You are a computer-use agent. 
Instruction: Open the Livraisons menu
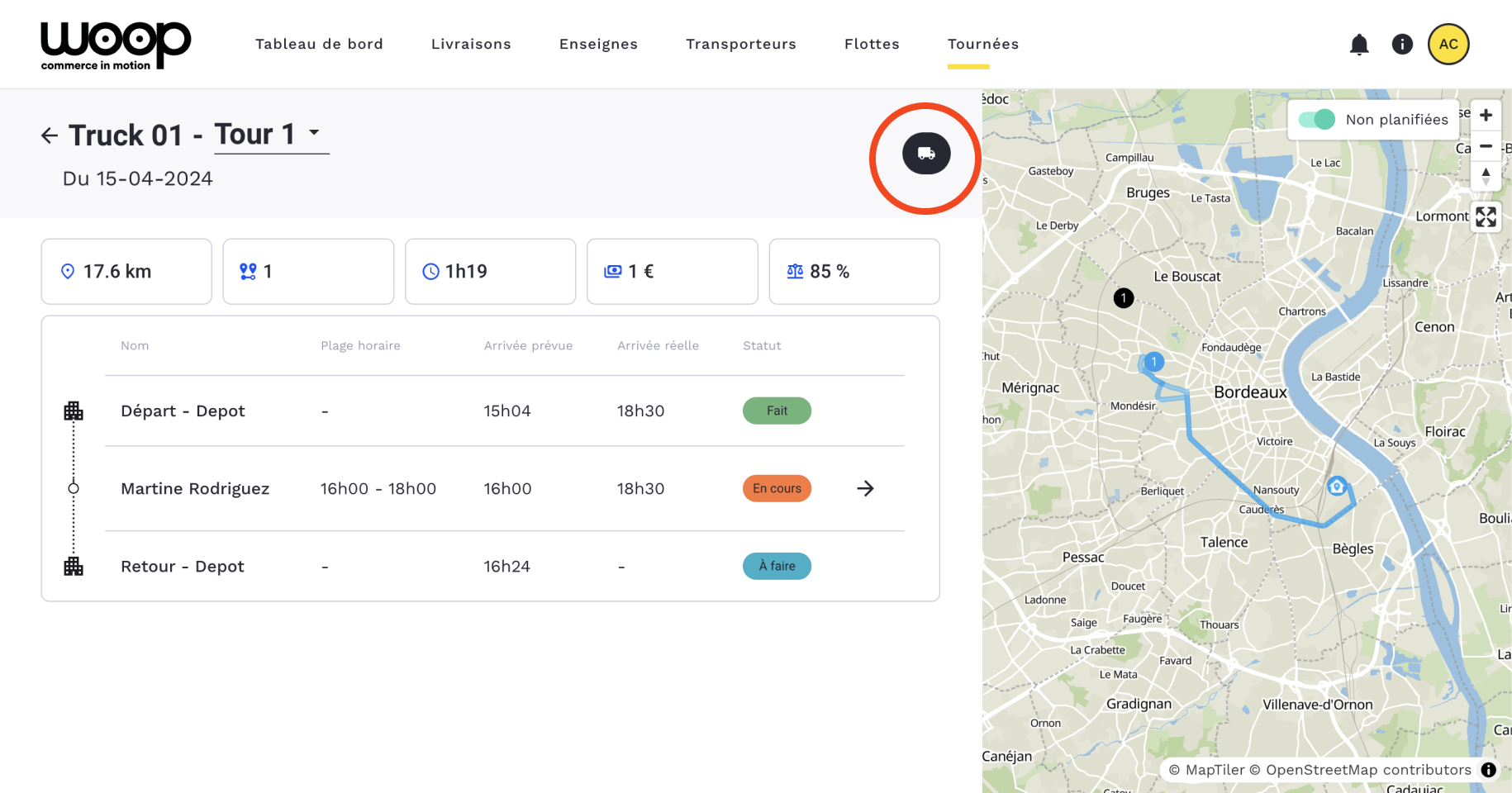click(471, 45)
